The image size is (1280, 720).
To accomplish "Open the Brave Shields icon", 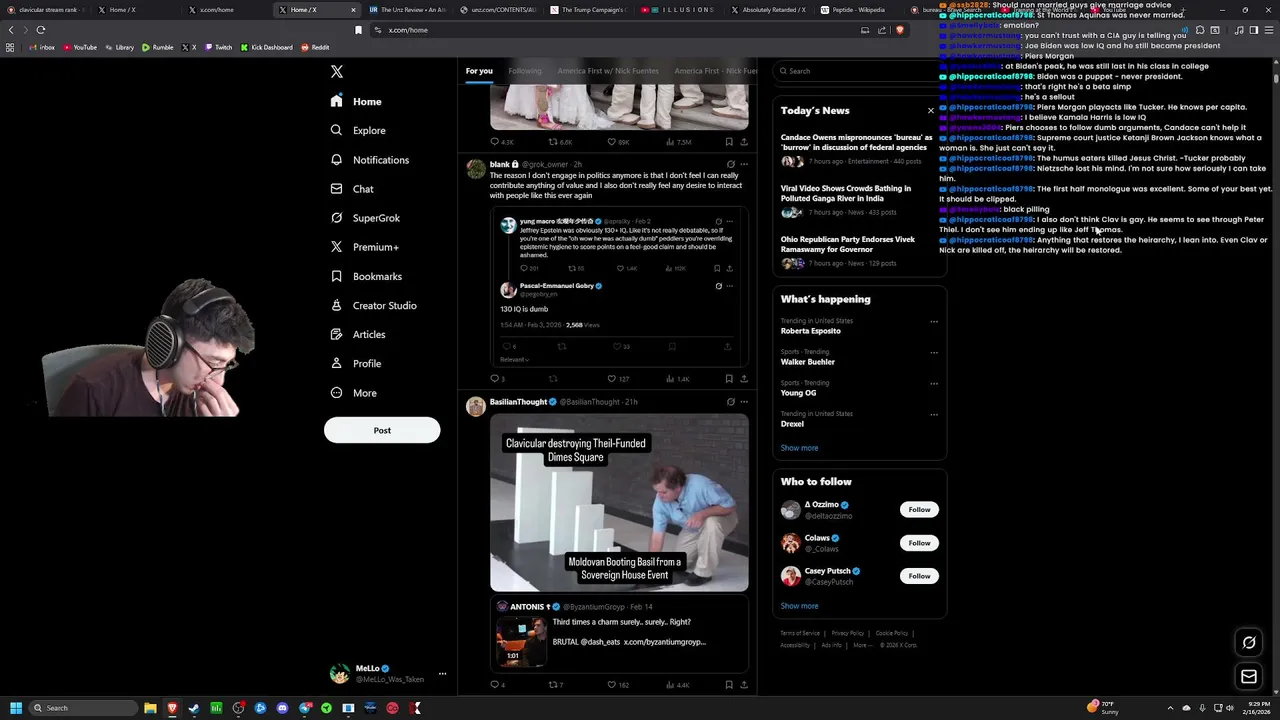I will [899, 30].
